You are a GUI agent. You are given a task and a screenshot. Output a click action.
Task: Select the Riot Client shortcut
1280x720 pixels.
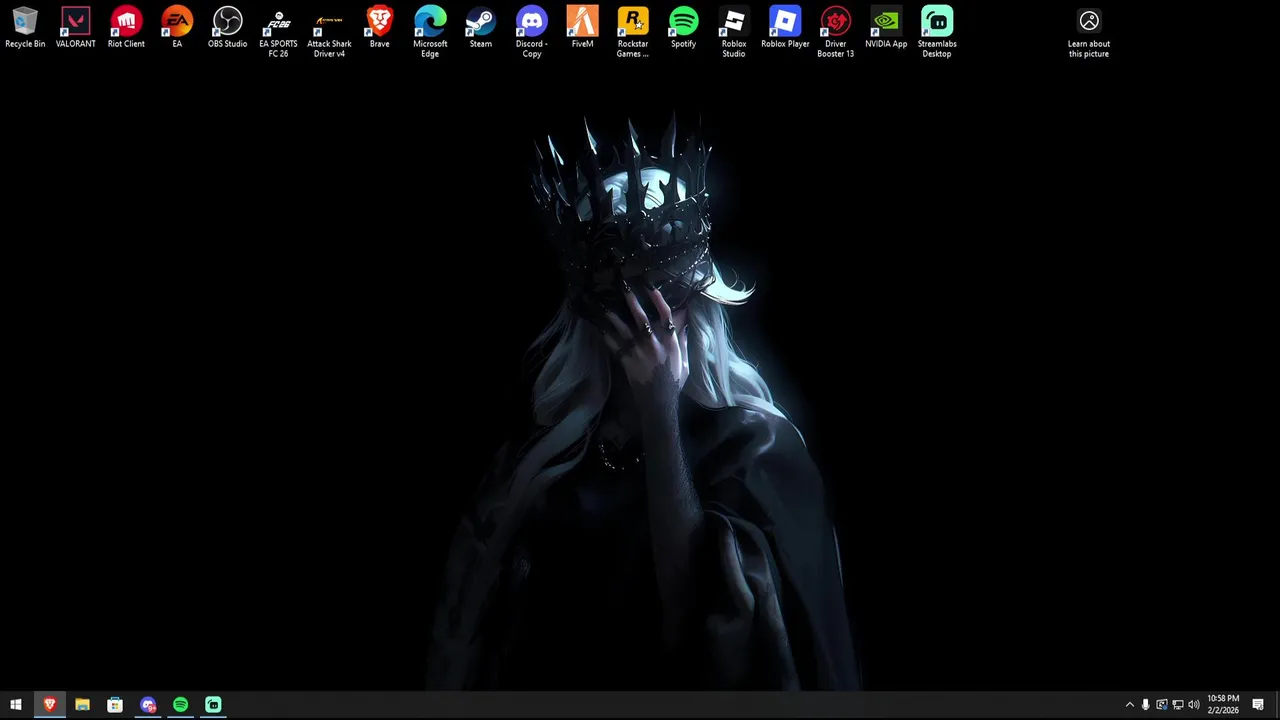tap(126, 28)
